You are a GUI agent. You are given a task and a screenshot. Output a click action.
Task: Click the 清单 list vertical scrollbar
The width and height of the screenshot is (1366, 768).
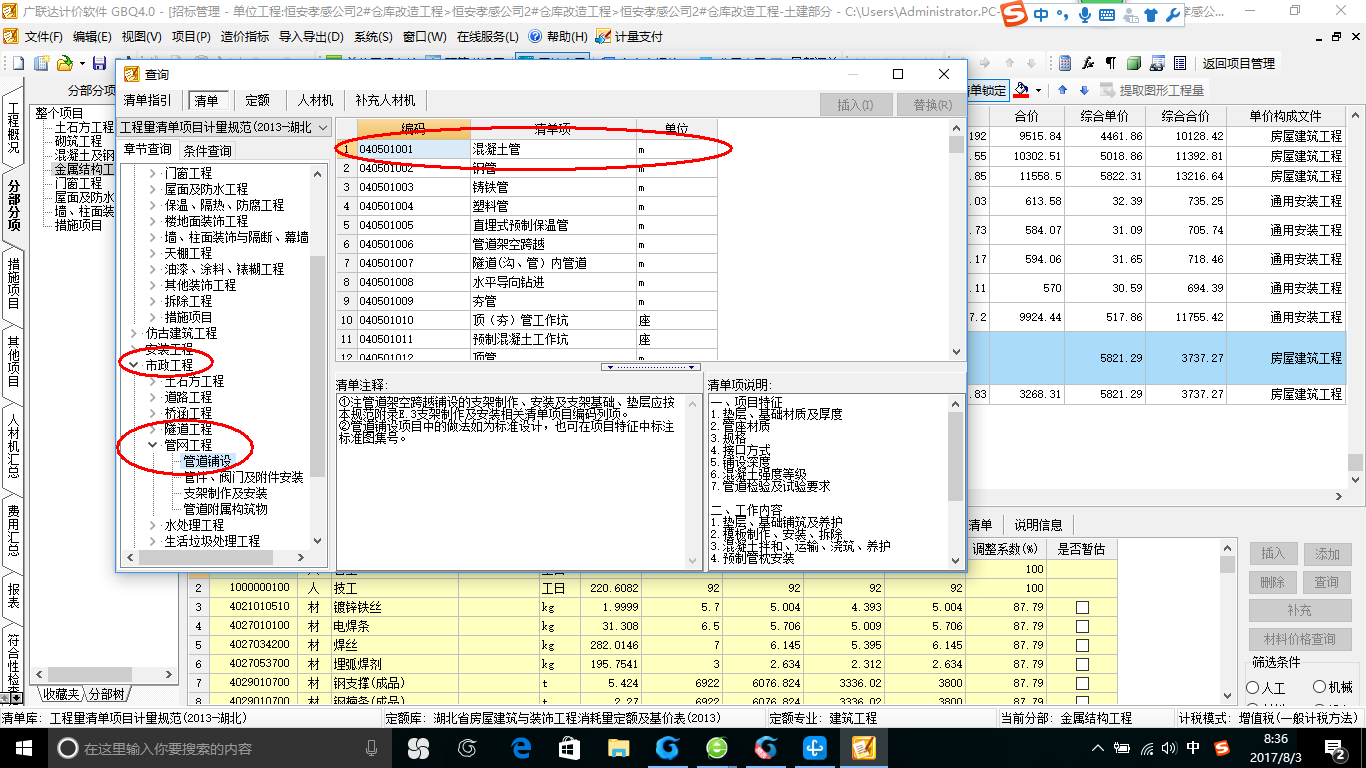[956, 238]
